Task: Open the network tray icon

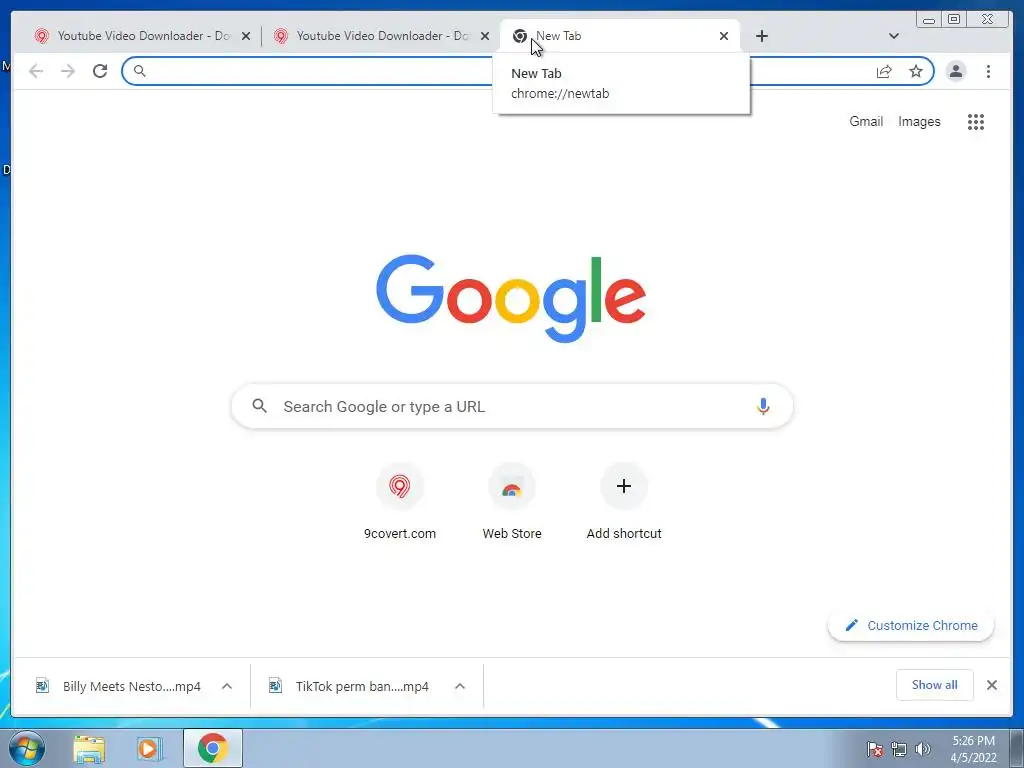Action: click(x=899, y=750)
